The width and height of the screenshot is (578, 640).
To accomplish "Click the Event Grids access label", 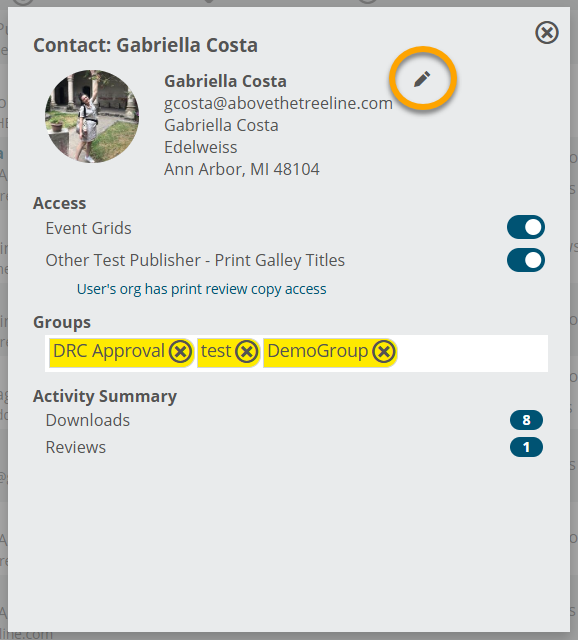I will coord(89,228).
